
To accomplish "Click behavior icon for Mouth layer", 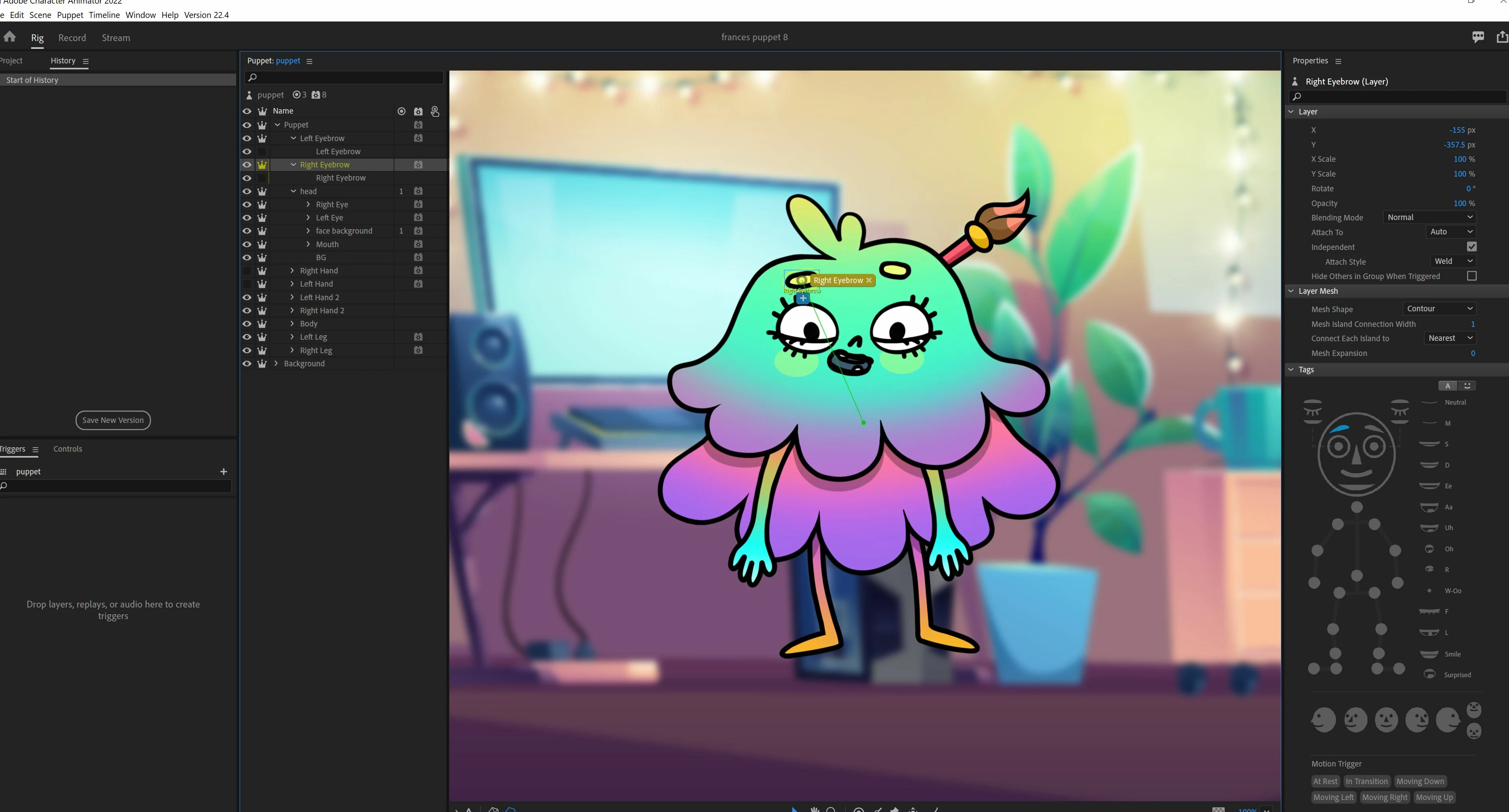I will (418, 244).
